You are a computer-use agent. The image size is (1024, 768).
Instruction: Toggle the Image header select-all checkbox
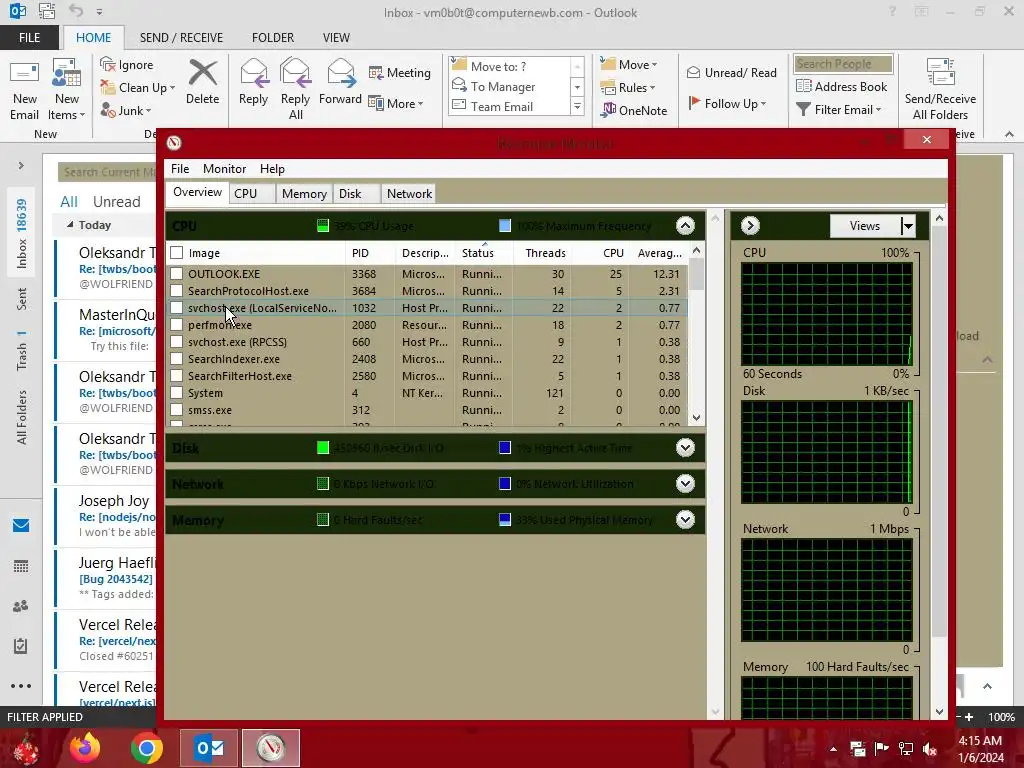(176, 253)
